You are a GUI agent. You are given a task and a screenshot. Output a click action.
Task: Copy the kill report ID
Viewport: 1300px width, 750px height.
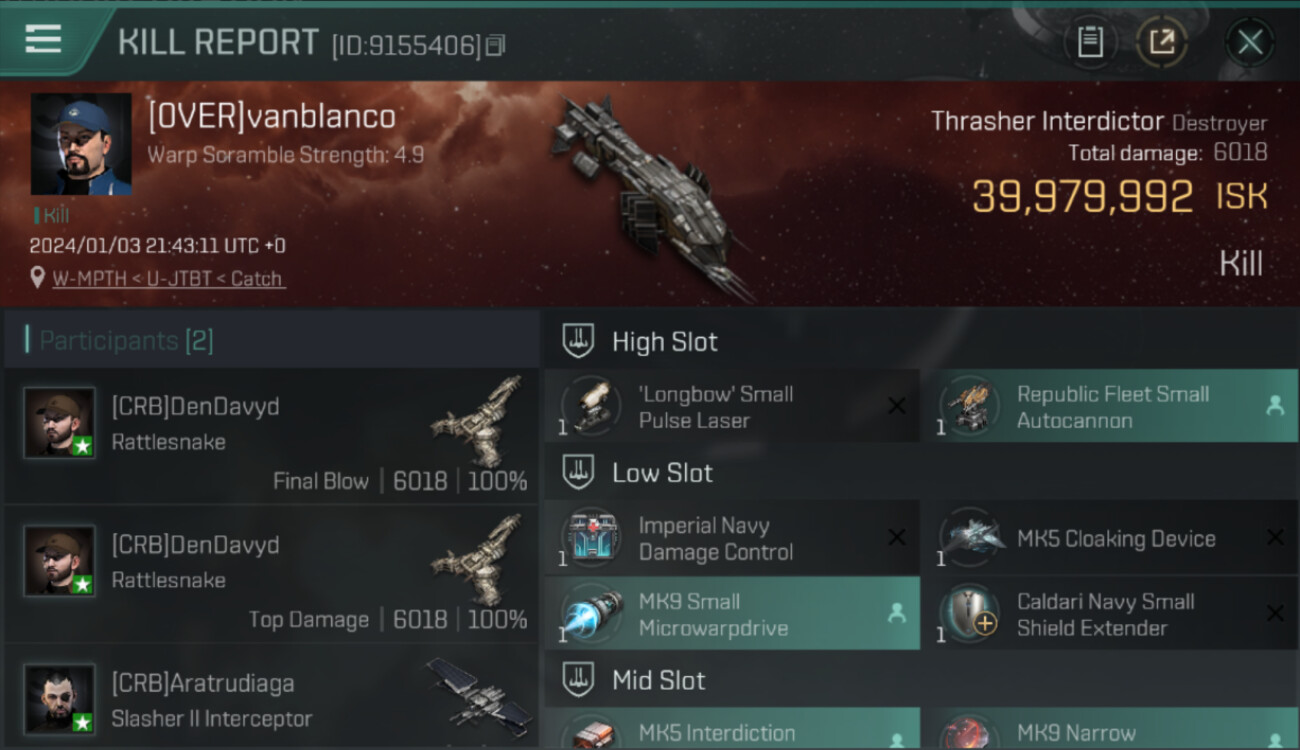(496, 45)
